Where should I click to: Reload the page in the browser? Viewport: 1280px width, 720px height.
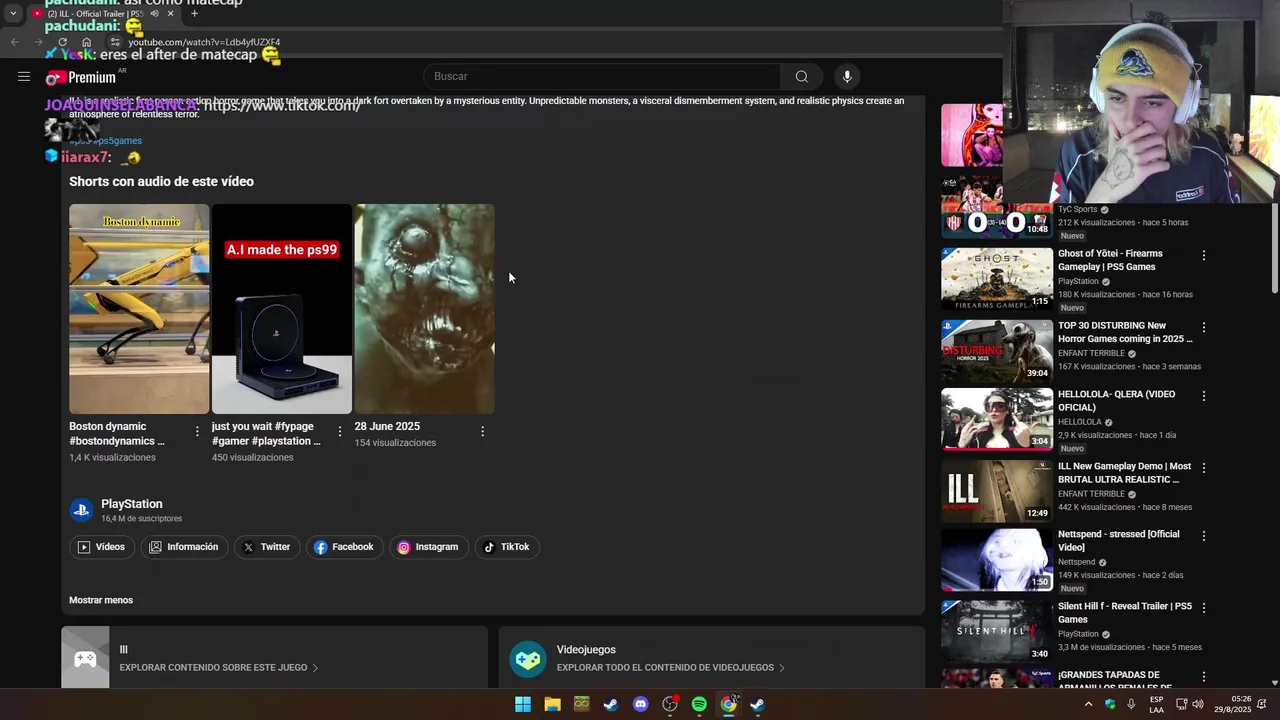coord(63,42)
